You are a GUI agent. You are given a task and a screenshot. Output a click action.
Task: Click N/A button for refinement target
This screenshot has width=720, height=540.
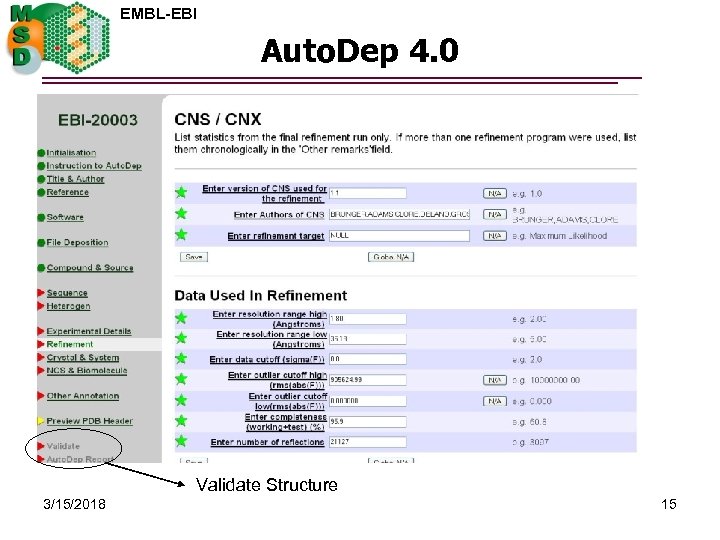[x=495, y=236]
